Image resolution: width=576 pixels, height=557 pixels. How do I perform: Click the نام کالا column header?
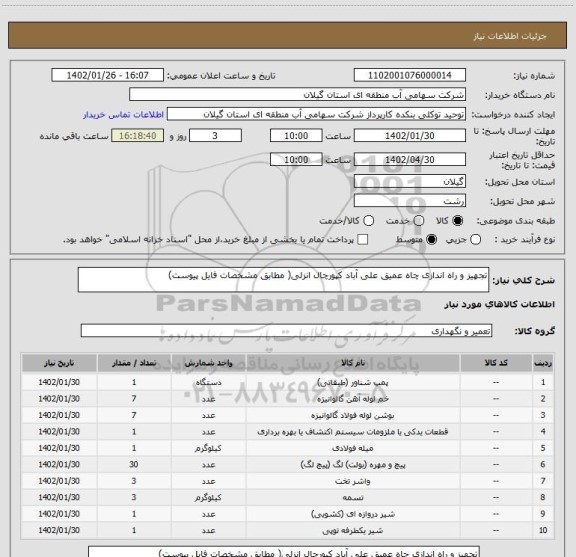pos(353,363)
